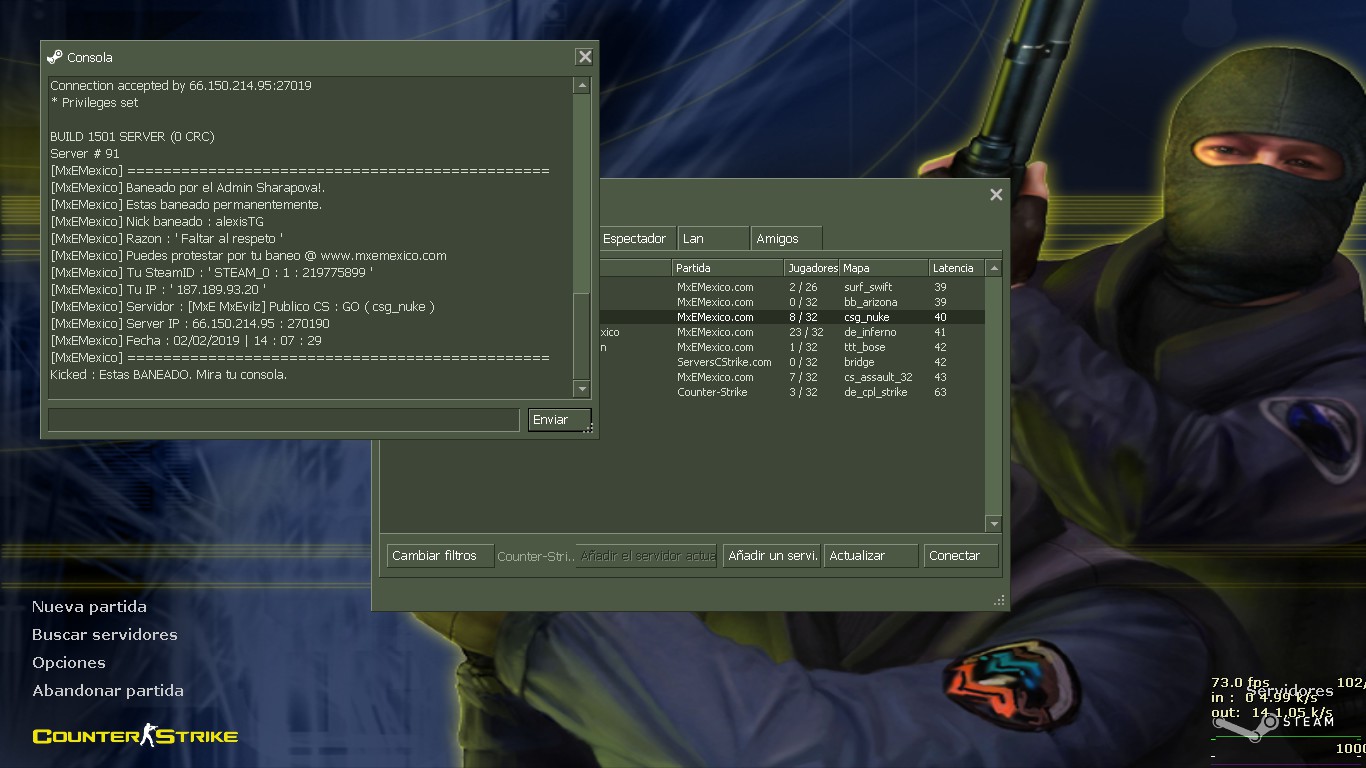Viewport: 1366px width, 768px height.
Task: Click console scrollbar up arrow
Action: tap(582, 86)
